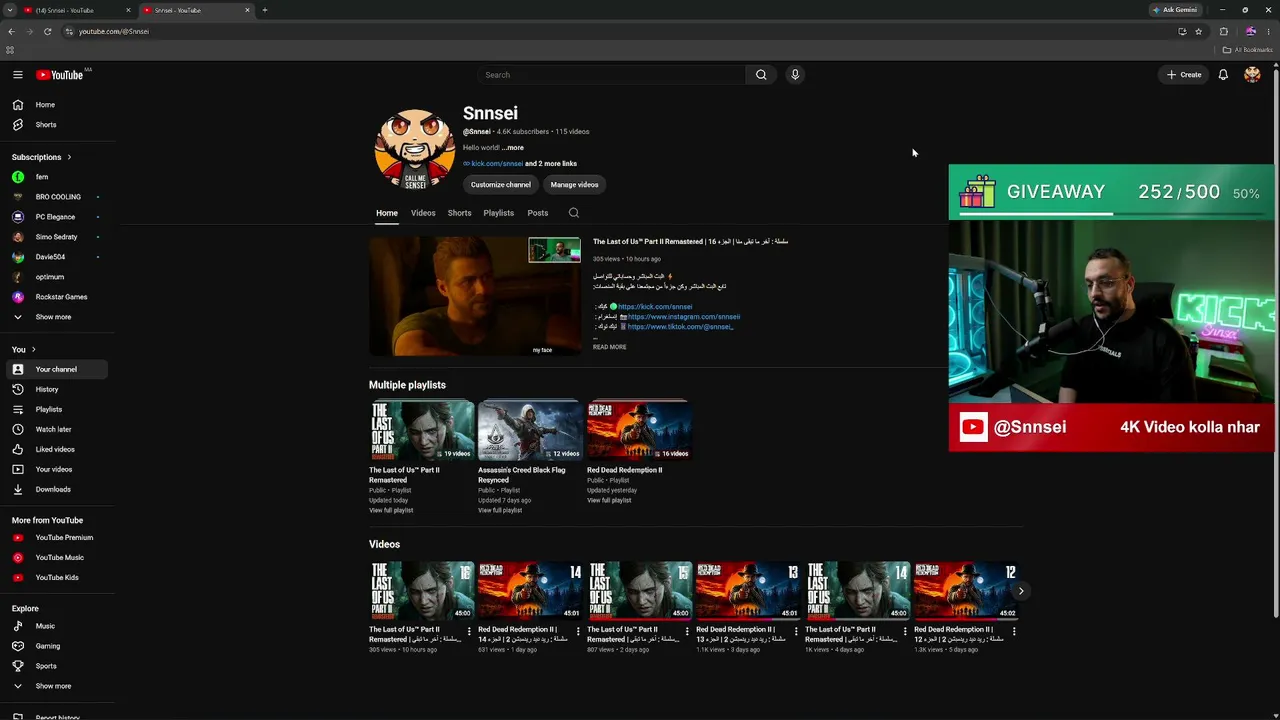Open Your videos in the sidebar
The height and width of the screenshot is (720, 1280).
(55, 469)
